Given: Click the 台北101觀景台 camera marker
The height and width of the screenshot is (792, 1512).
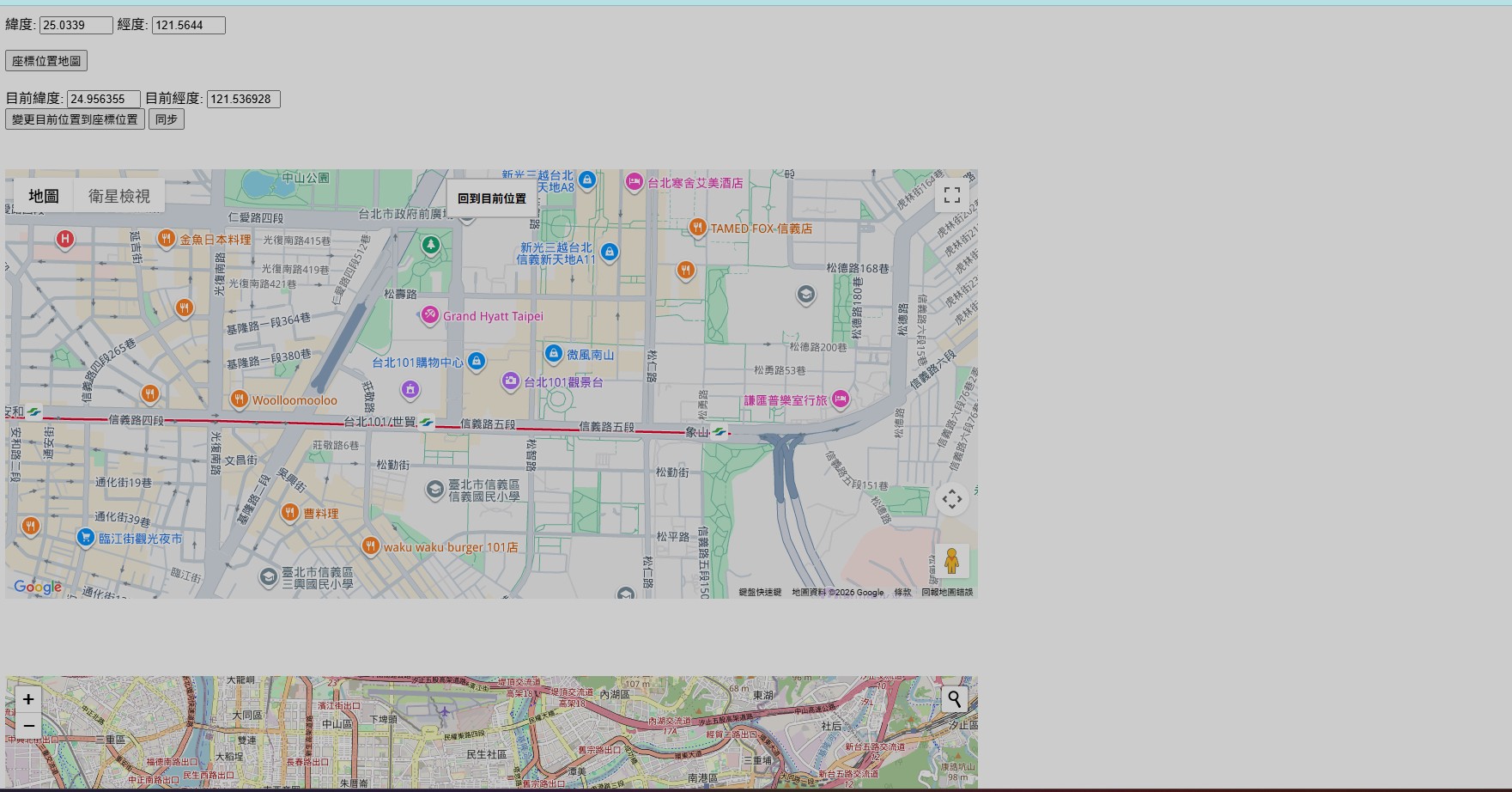Looking at the screenshot, I should point(511,381).
